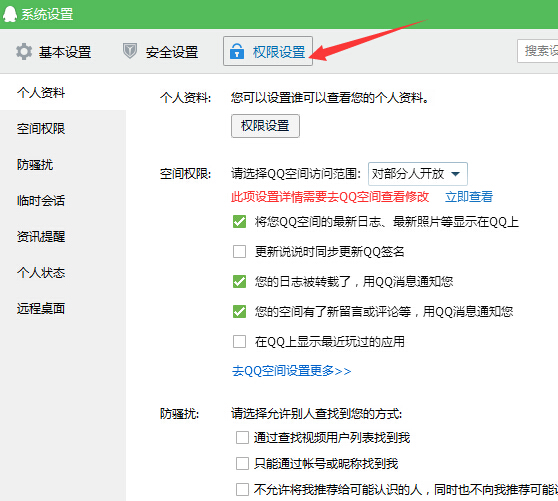Select 个人资料 in the left sidebar

click(41, 93)
